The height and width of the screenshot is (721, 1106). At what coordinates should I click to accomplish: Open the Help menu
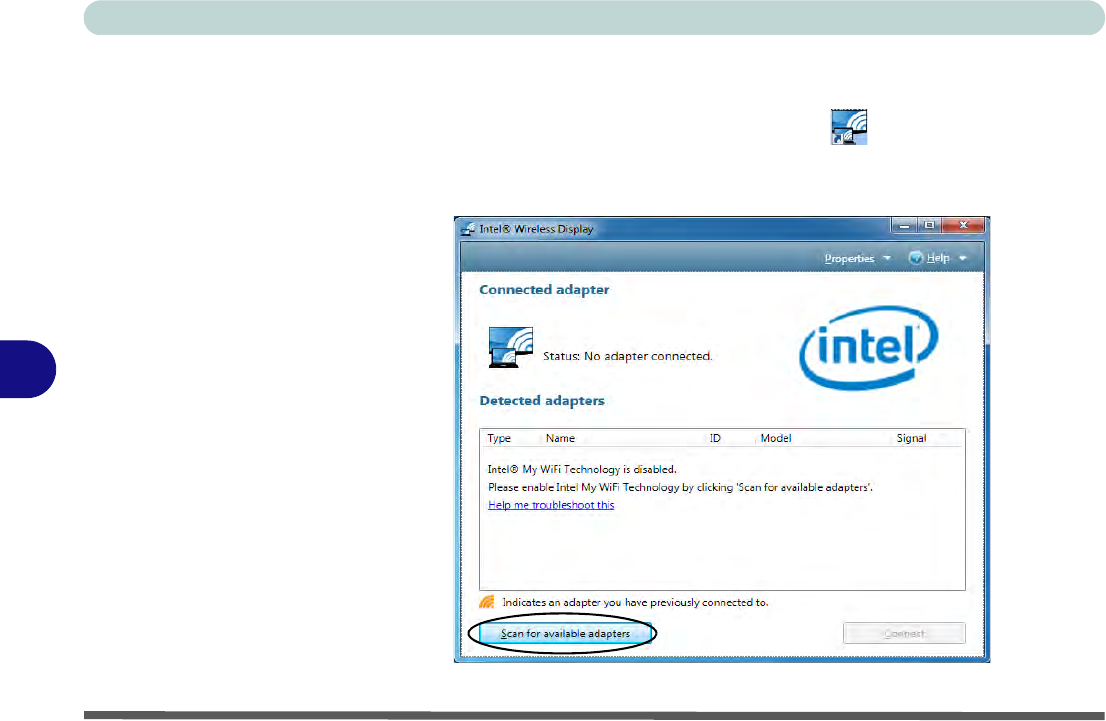pos(938,258)
